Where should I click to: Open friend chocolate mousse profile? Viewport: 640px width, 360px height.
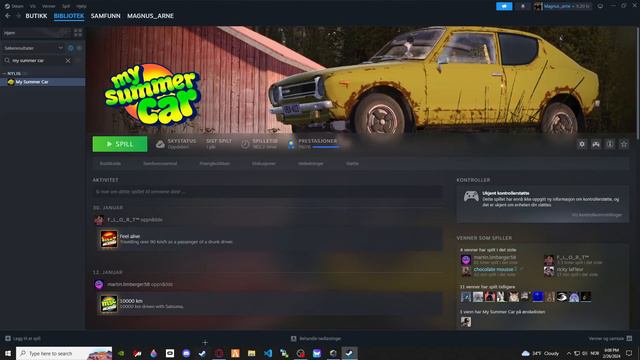(x=493, y=269)
